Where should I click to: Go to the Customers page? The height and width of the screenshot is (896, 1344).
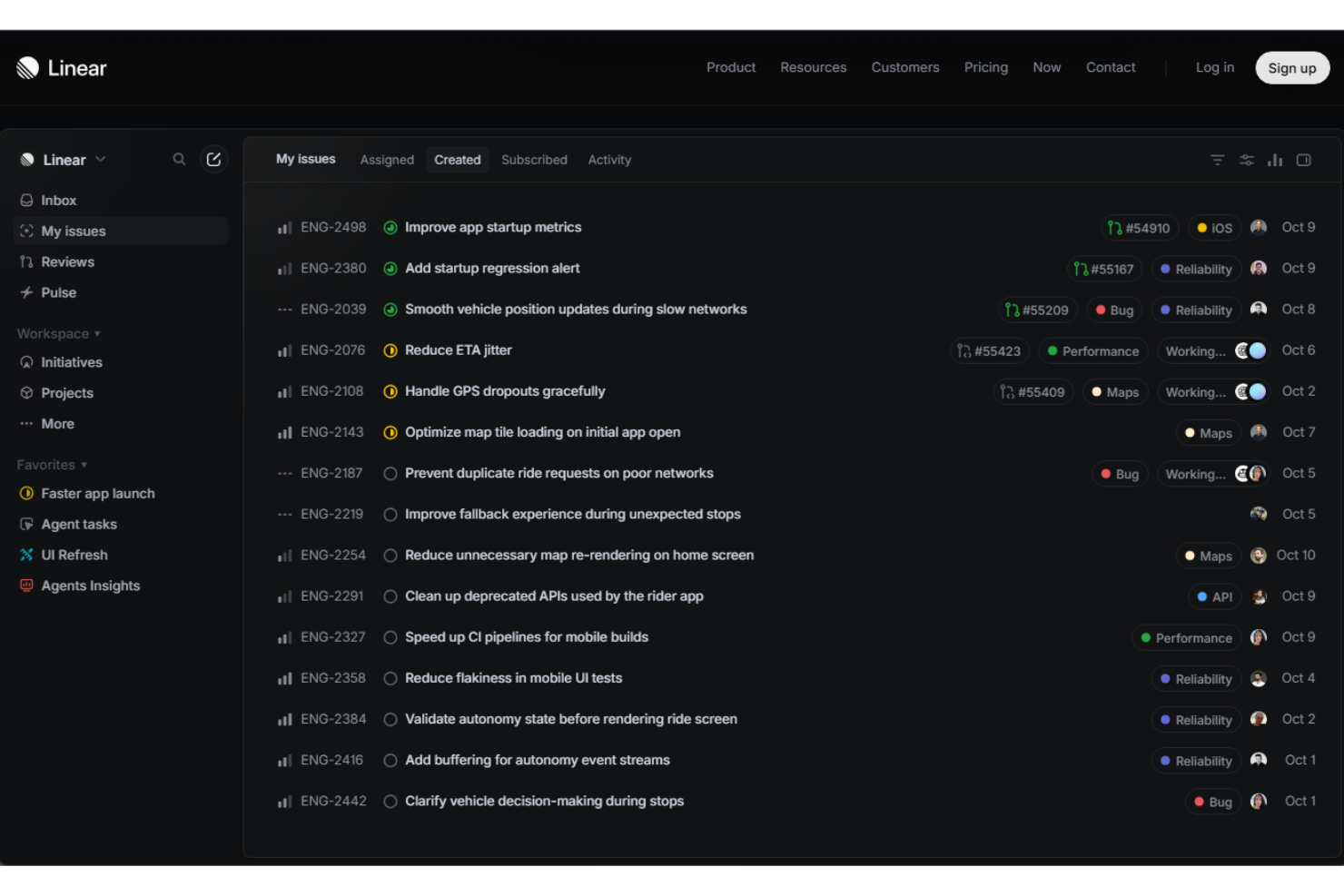pyautogui.click(x=905, y=67)
